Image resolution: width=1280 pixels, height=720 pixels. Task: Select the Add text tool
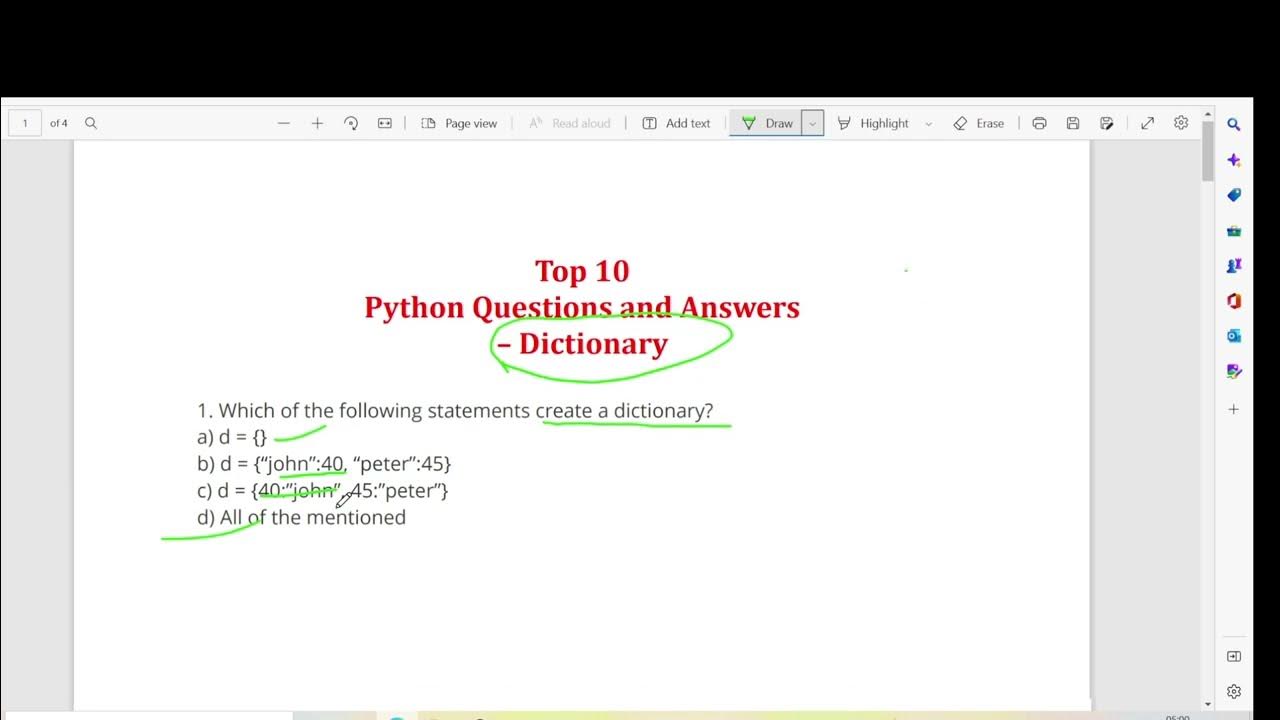[676, 123]
